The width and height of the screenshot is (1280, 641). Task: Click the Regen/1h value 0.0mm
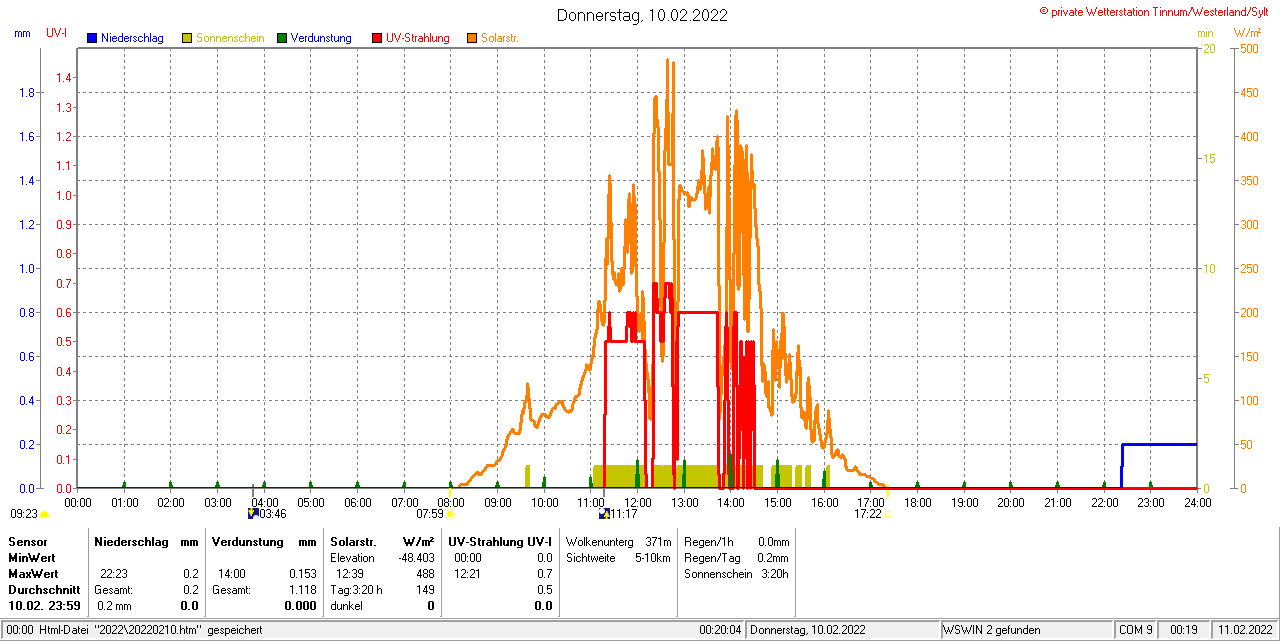(x=773, y=541)
